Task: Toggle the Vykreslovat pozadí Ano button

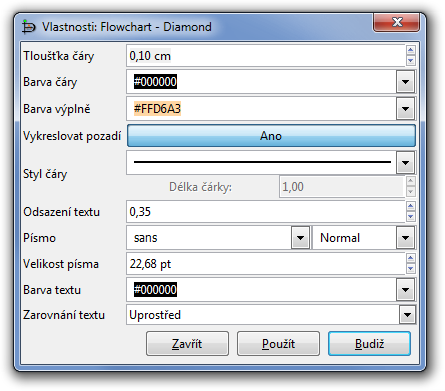Action: pyautogui.click(x=271, y=136)
